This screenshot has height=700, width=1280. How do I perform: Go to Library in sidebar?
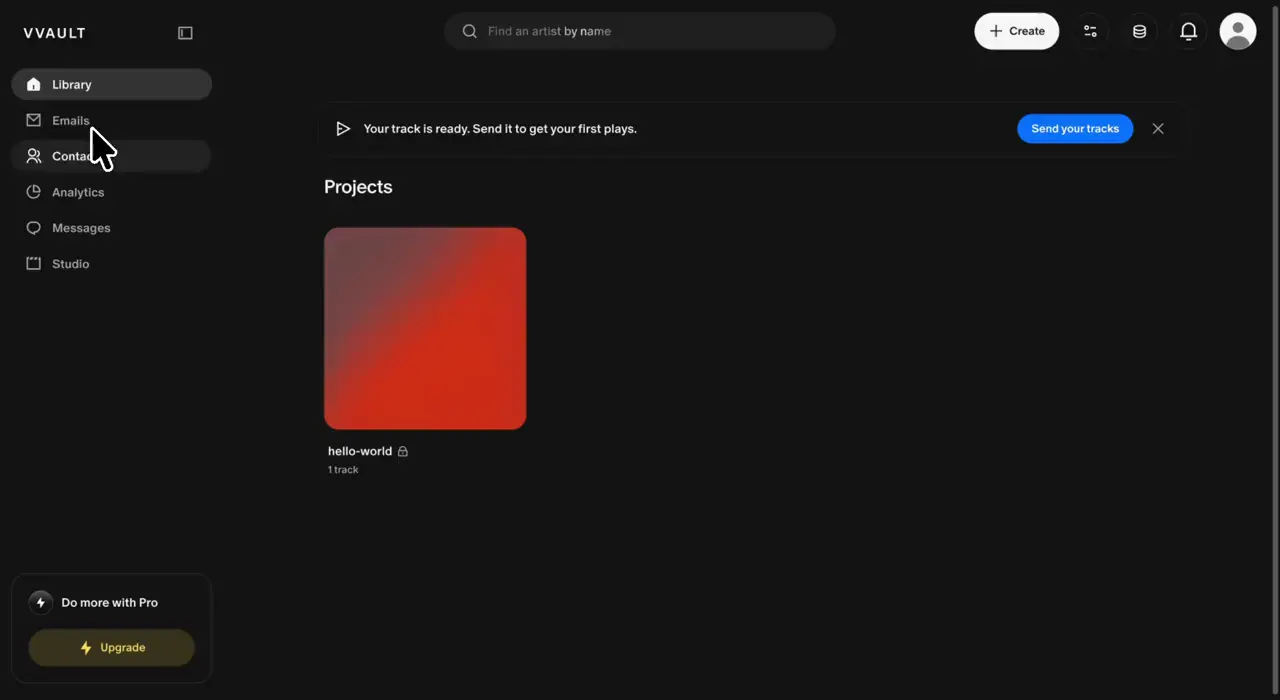(x=111, y=84)
